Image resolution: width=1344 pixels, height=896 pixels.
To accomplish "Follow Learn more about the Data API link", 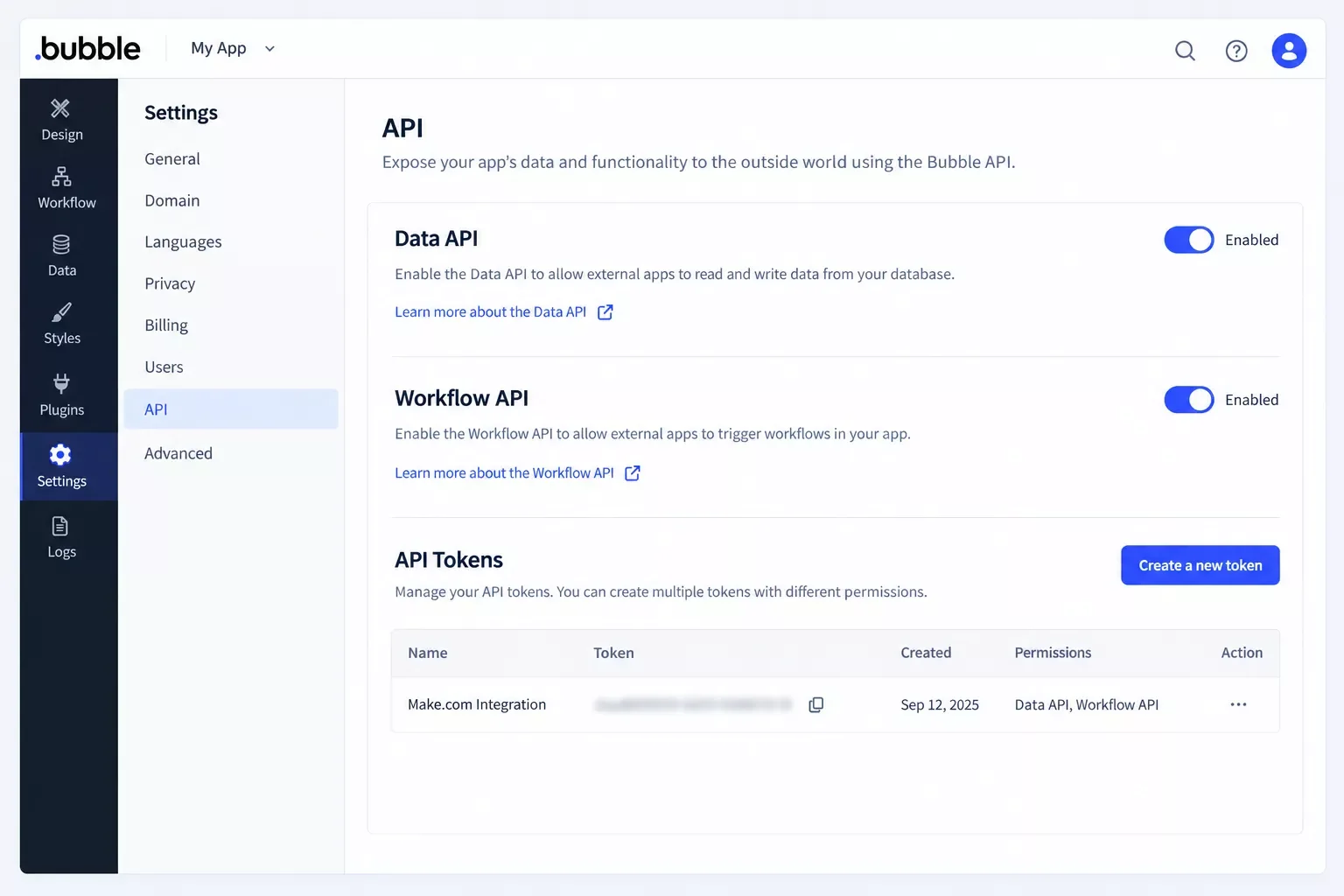I will coord(504,312).
